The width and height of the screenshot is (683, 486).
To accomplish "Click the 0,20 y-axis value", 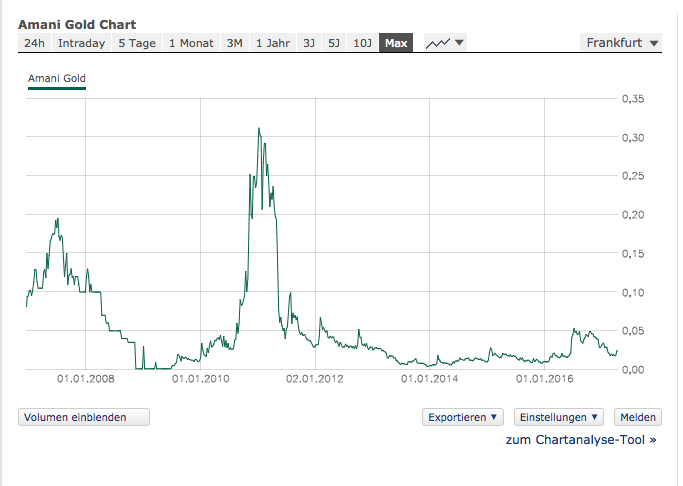I will (x=633, y=215).
